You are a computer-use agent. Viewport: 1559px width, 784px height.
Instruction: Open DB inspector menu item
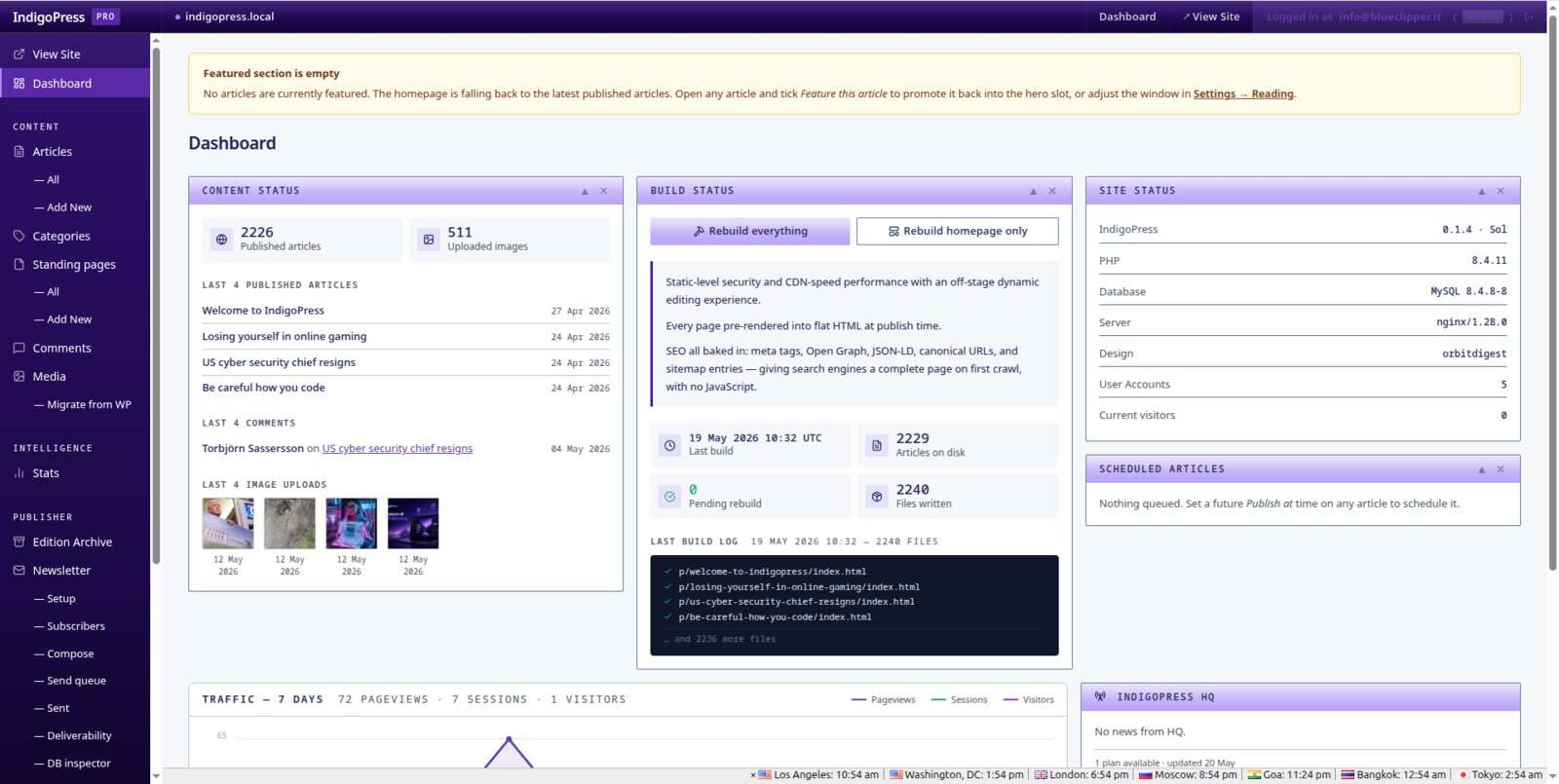point(72,764)
